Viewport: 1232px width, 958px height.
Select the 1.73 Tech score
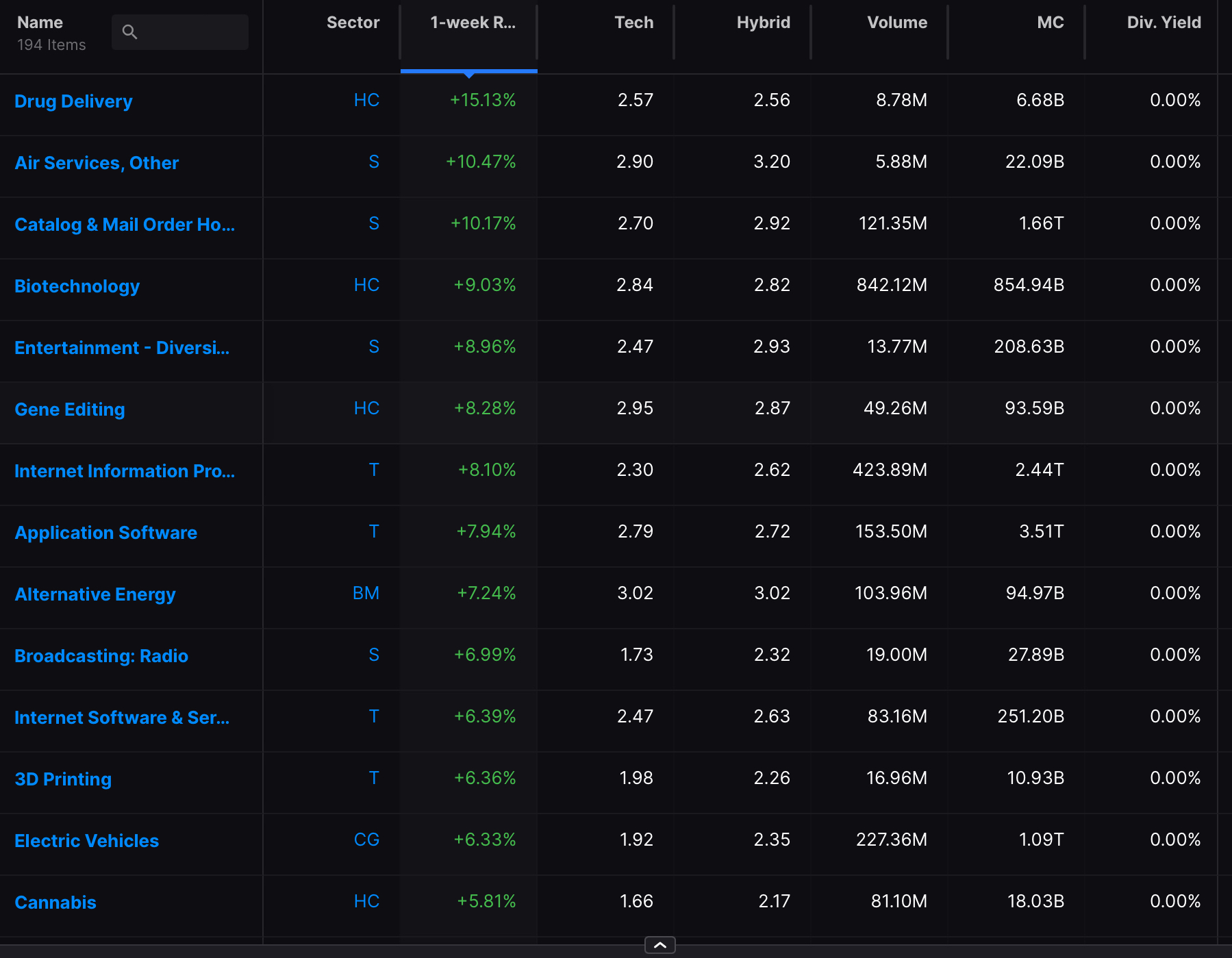click(637, 655)
